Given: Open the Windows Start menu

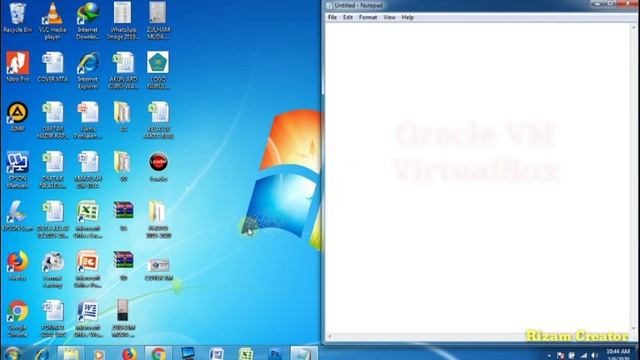Looking at the screenshot, I should pos(12,354).
